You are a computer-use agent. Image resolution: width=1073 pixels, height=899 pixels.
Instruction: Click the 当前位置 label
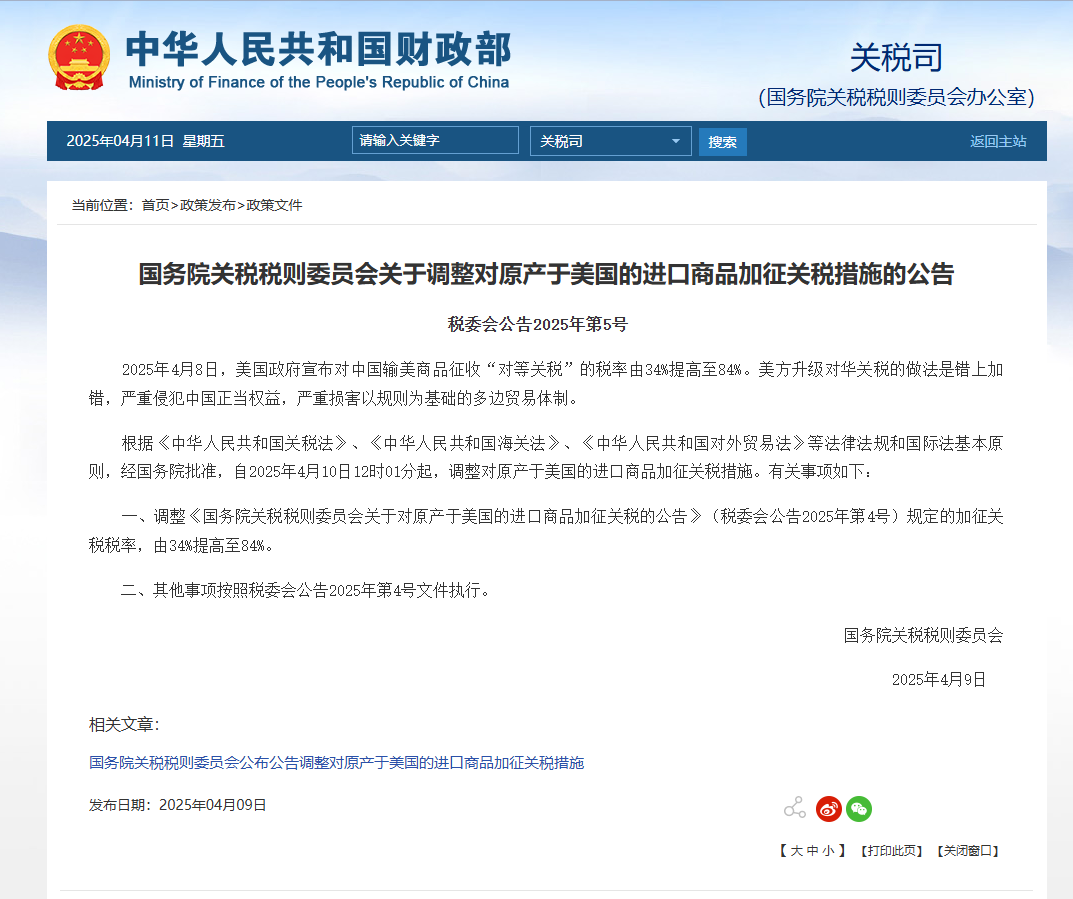[103, 205]
